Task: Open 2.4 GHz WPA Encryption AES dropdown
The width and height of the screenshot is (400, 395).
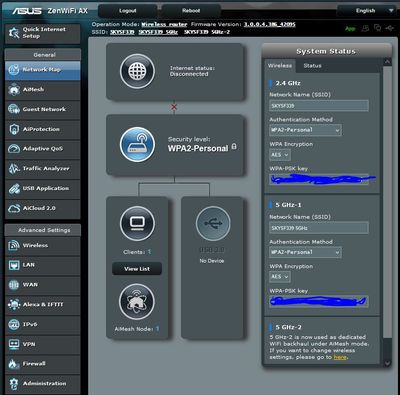Action: (280, 155)
